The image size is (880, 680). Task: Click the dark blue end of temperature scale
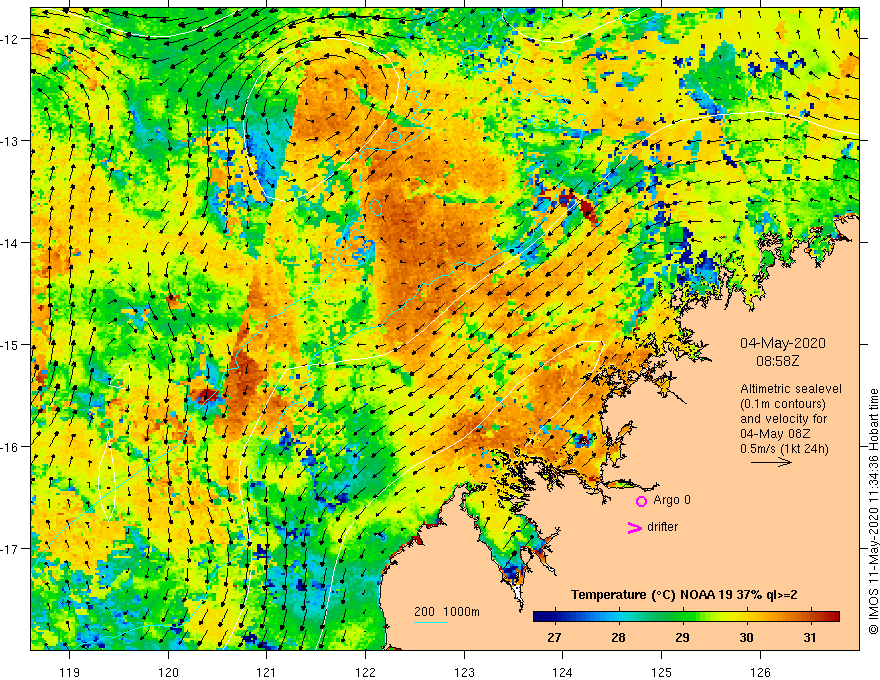point(539,617)
